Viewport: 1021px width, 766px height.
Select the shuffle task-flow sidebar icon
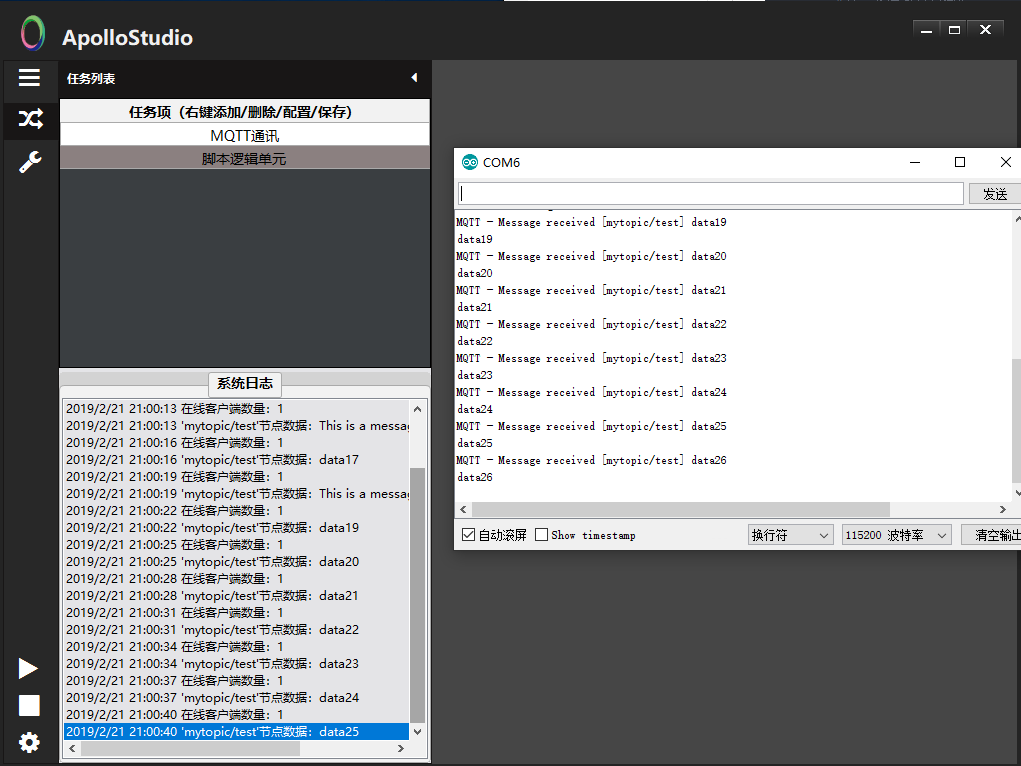30,119
